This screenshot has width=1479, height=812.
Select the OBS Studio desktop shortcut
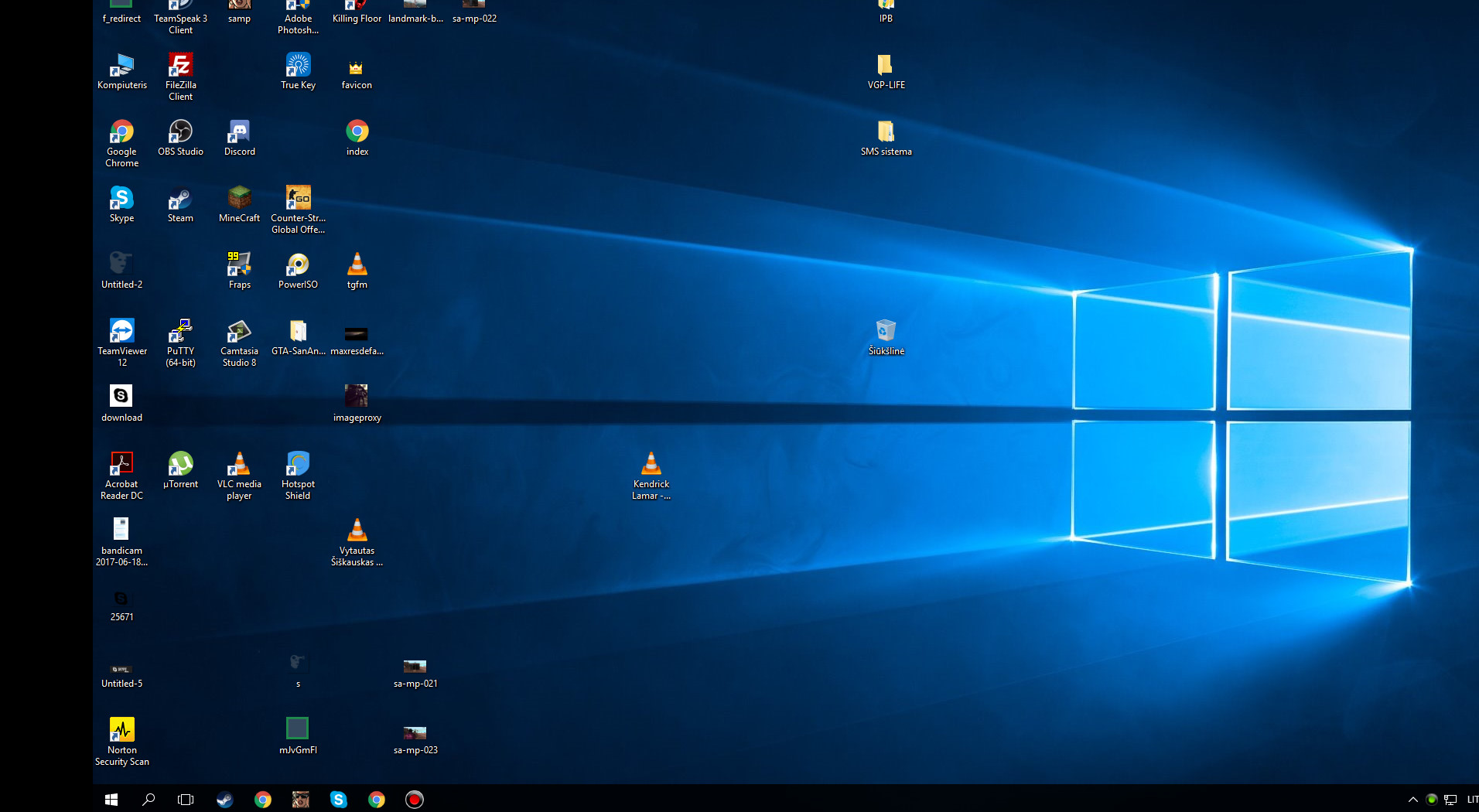[180, 138]
